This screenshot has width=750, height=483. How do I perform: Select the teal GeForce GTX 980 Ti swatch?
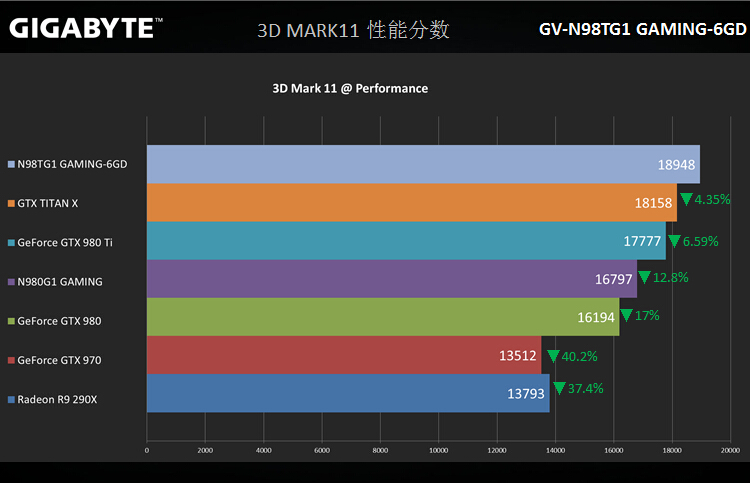[x=11, y=242]
